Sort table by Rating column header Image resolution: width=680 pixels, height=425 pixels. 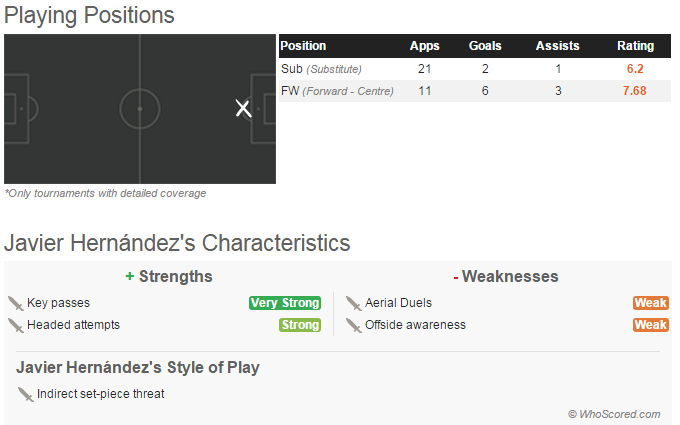(635, 46)
